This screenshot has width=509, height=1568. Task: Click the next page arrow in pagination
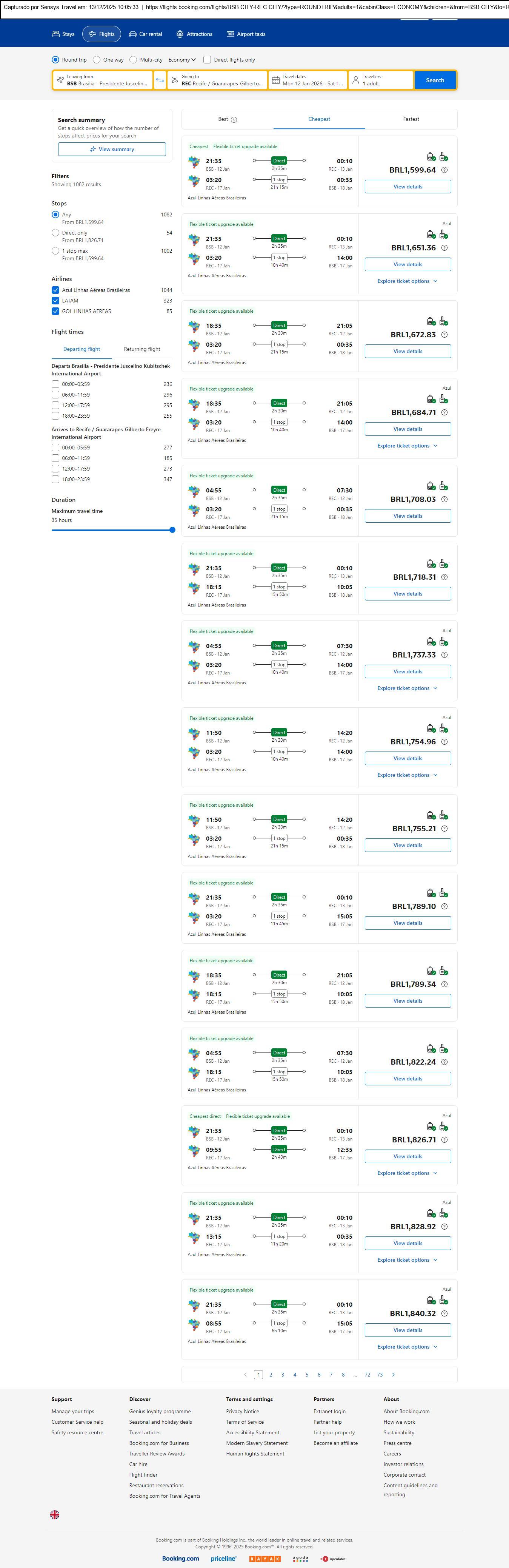[394, 1374]
